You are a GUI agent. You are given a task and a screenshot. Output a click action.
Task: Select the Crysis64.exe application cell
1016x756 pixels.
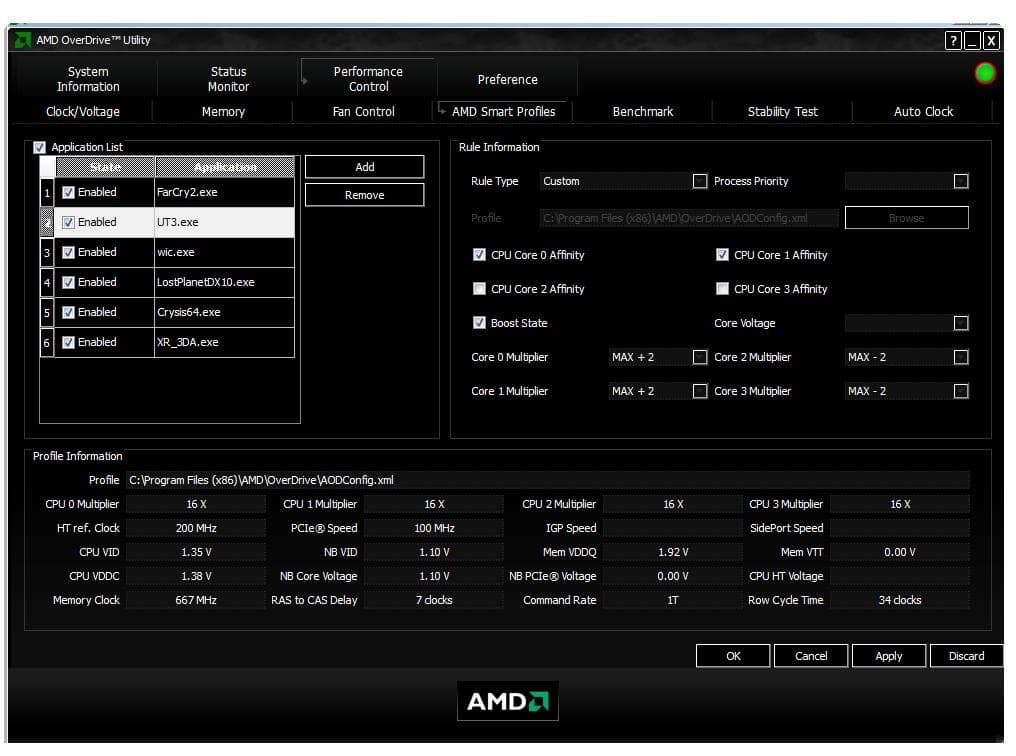224,312
